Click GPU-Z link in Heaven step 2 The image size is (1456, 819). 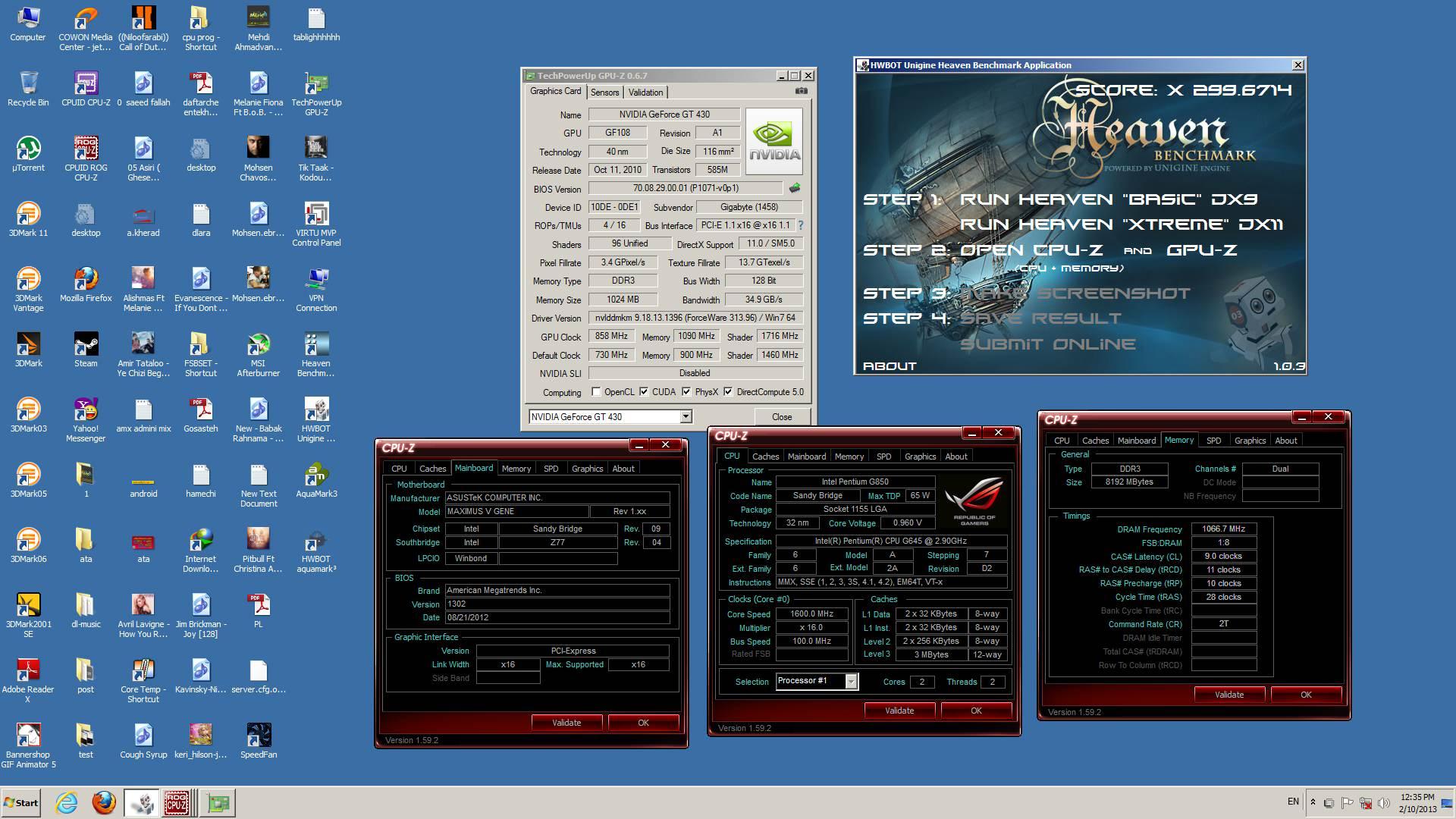pyautogui.click(x=1202, y=250)
